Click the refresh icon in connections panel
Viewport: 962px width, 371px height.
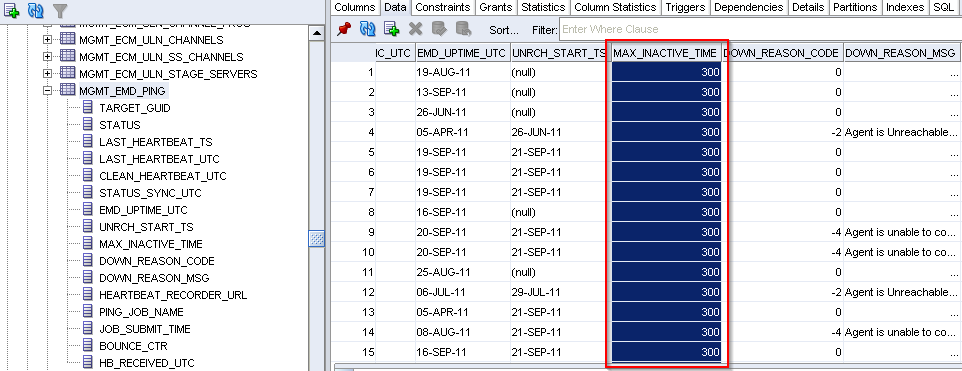pos(36,10)
